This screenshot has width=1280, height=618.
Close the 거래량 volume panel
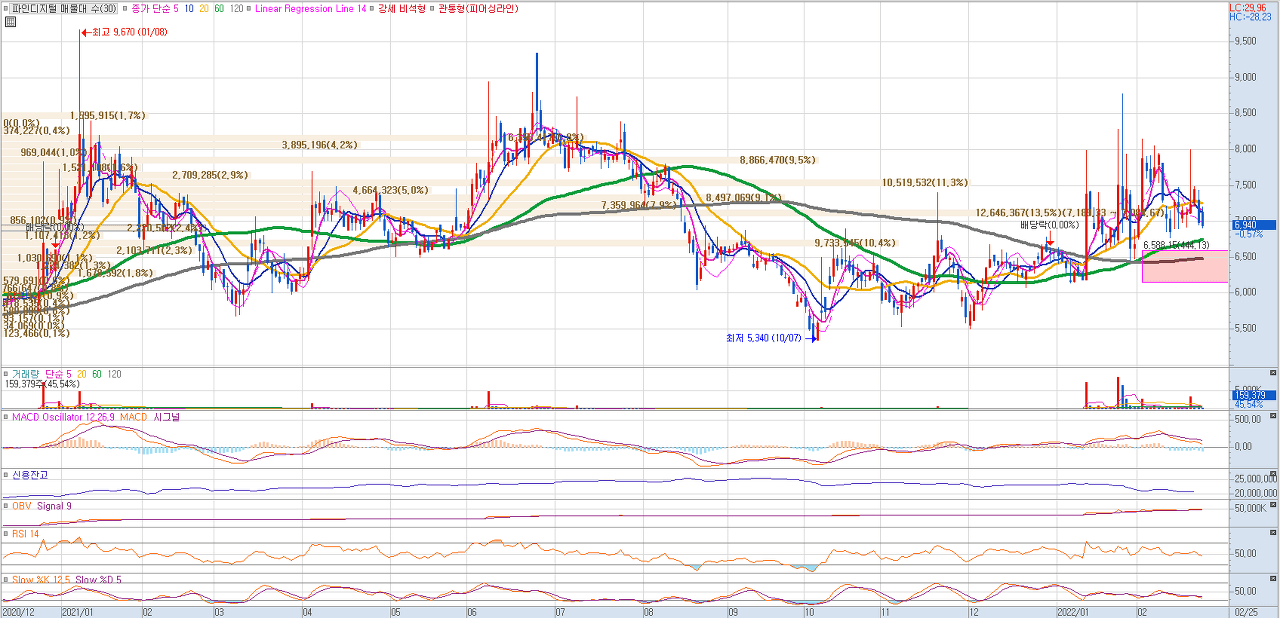click(1272, 373)
